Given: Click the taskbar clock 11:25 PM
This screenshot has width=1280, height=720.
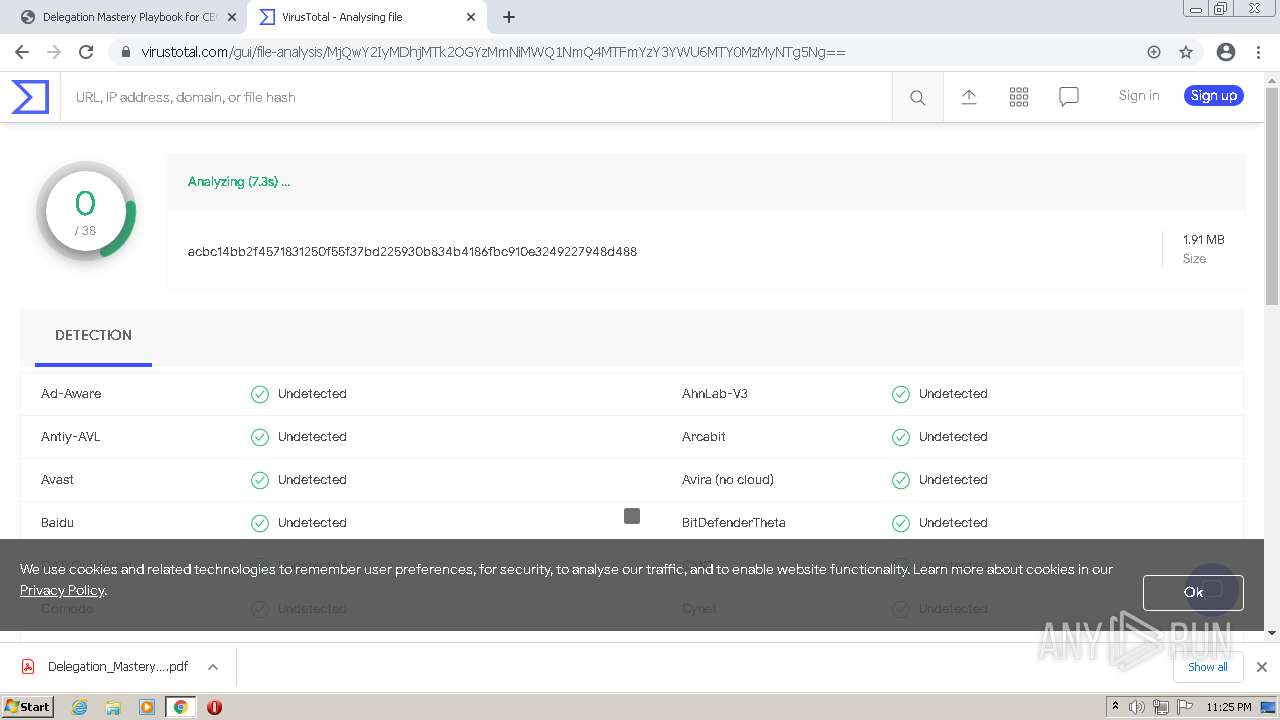Looking at the screenshot, I should pyautogui.click(x=1229, y=707).
